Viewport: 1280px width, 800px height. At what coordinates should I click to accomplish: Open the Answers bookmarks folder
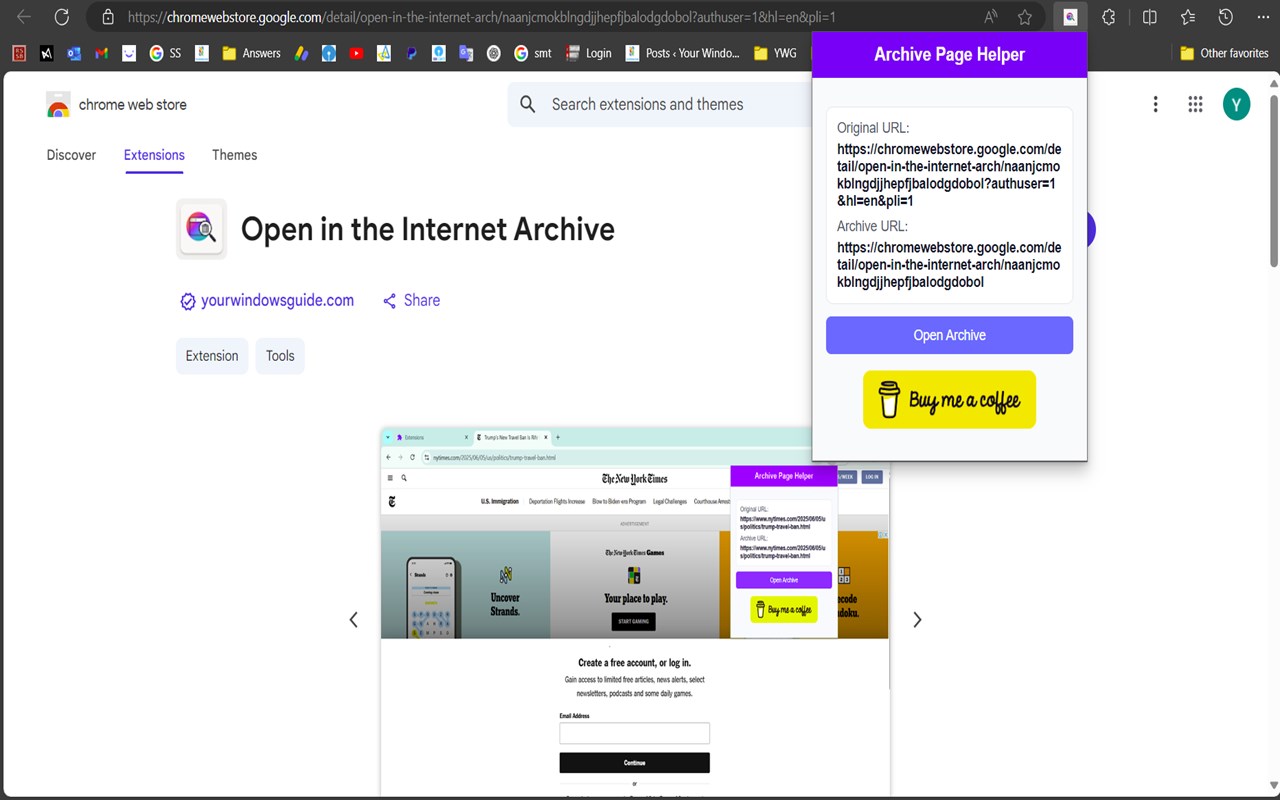(251, 53)
